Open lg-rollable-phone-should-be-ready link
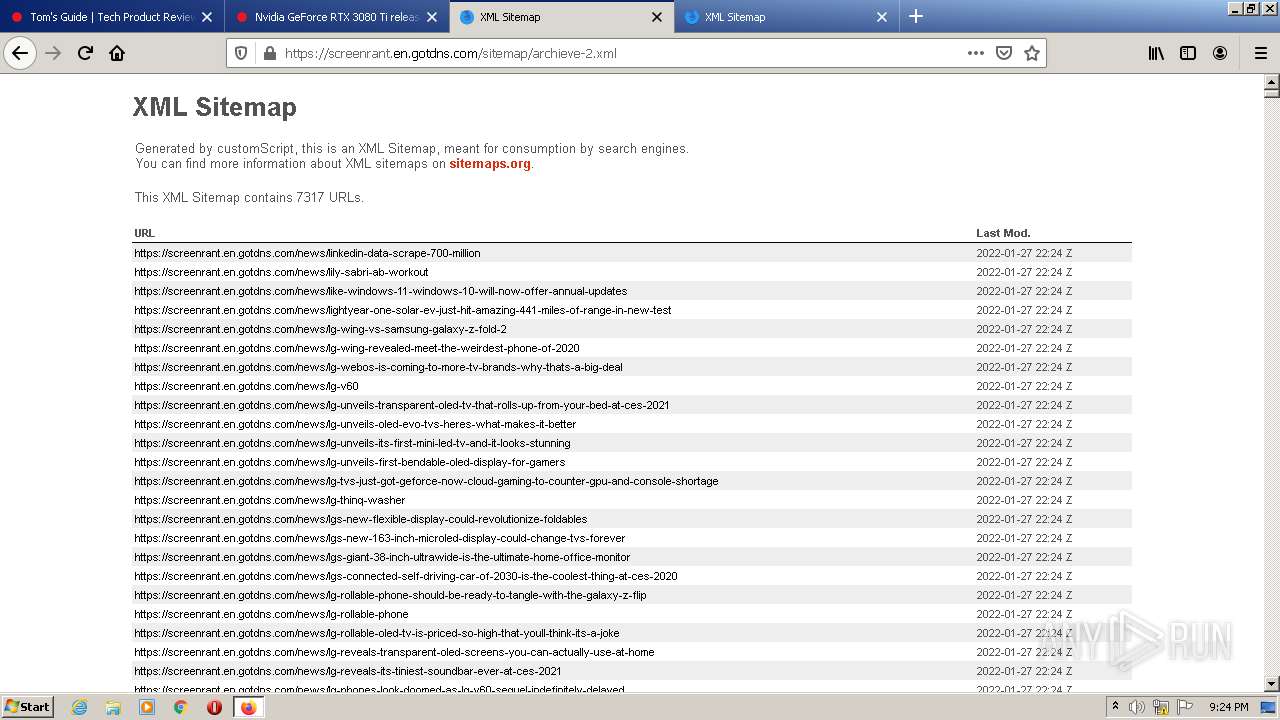The height and width of the screenshot is (720, 1280). [x=390, y=595]
